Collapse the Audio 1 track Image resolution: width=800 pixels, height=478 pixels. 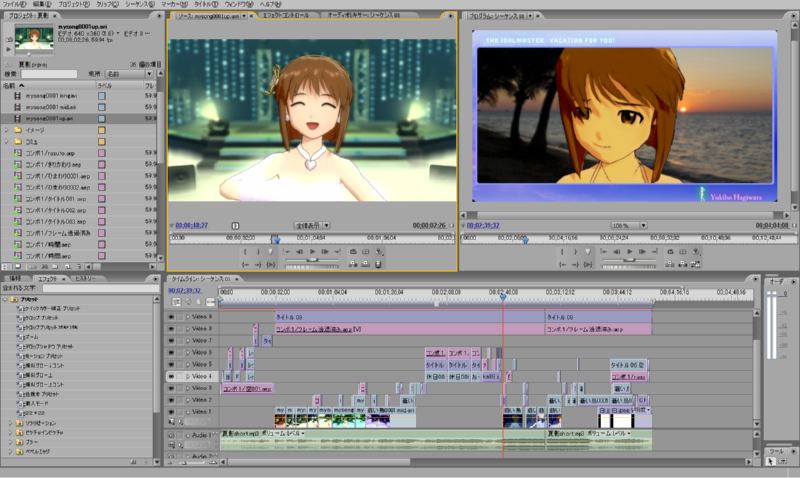[x=188, y=436]
